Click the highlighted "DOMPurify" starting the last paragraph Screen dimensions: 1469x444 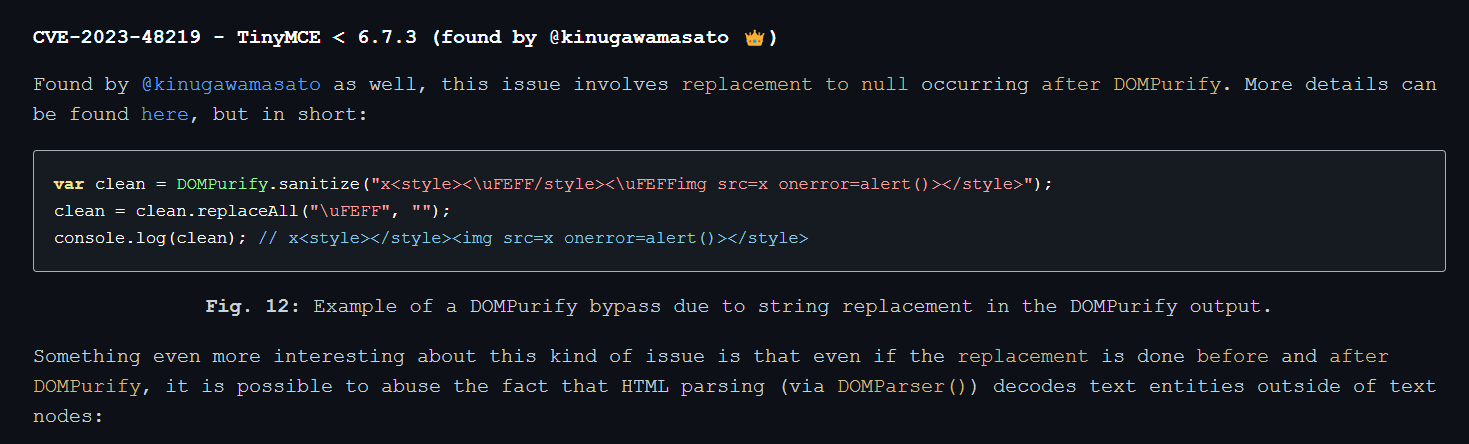(87, 386)
